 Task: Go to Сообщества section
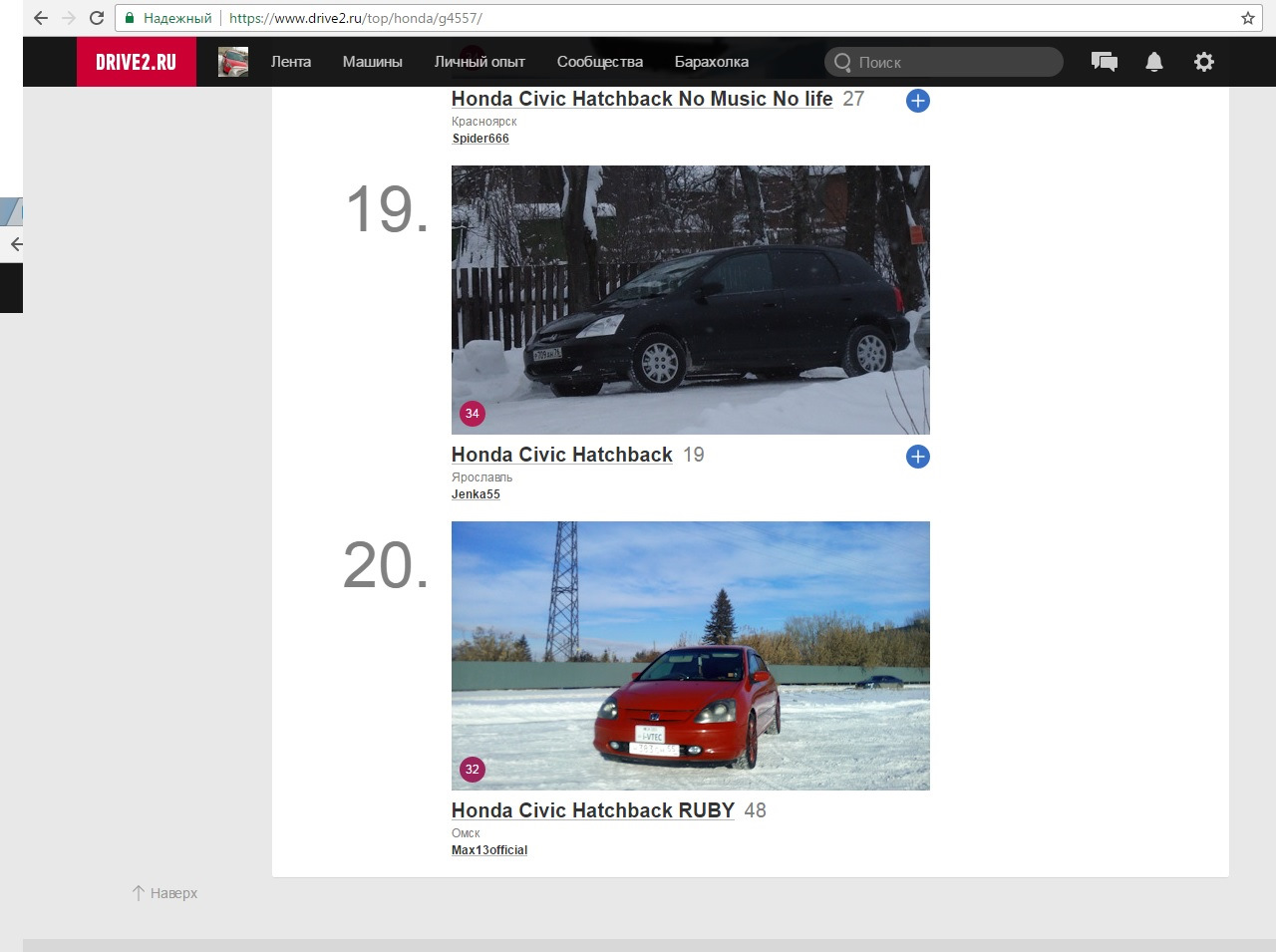pos(600,62)
